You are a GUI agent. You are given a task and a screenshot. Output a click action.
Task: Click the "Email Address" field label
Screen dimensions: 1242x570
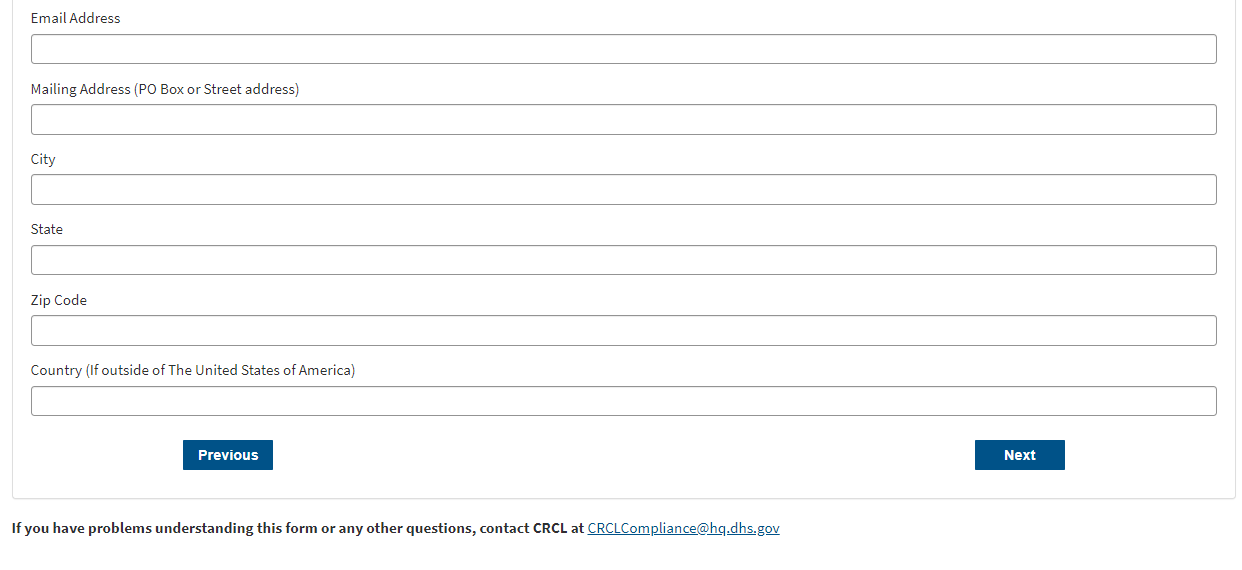pos(75,18)
